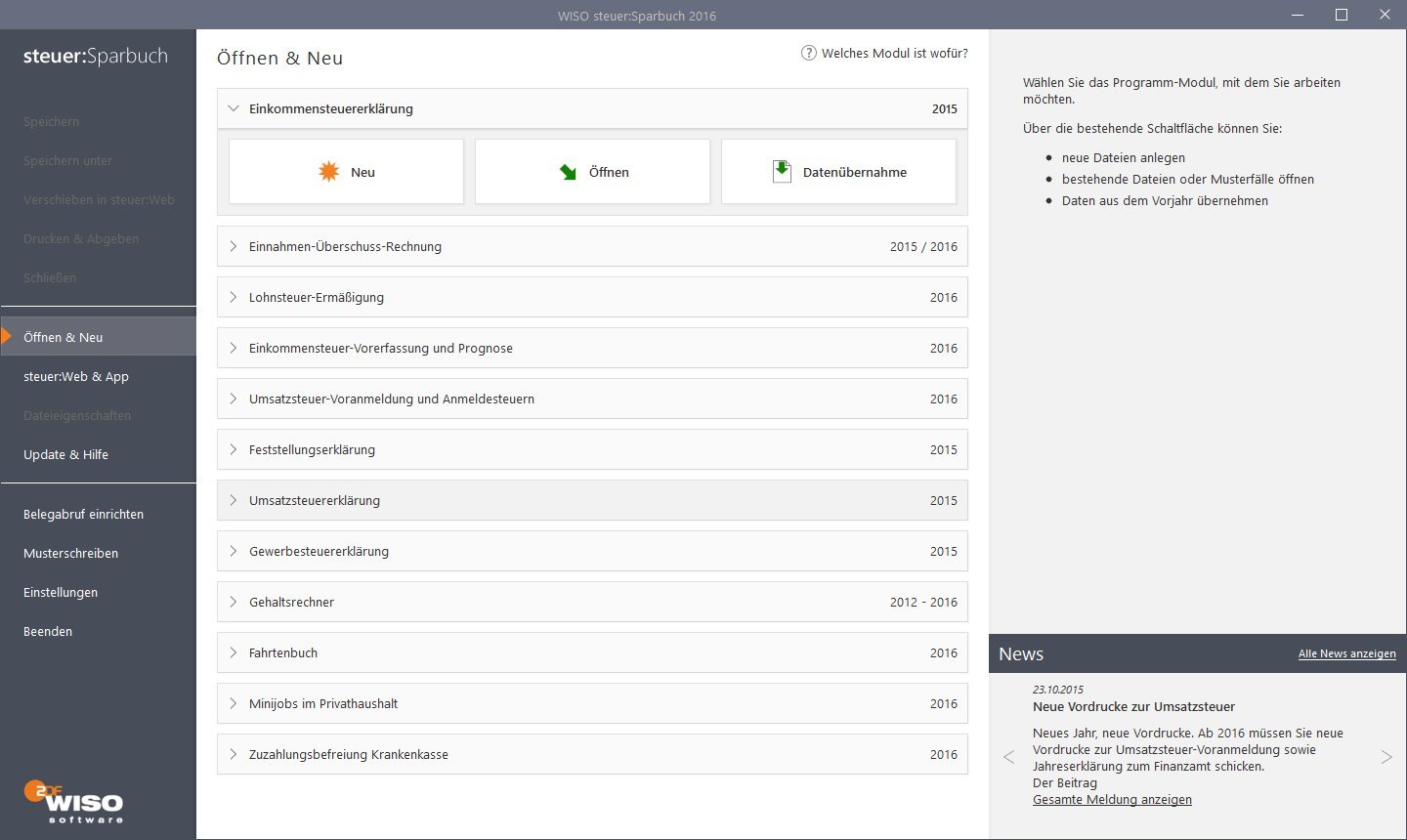
Task: Expand the Lohnsteuer-Ermäßigung module
Action: (x=234, y=297)
